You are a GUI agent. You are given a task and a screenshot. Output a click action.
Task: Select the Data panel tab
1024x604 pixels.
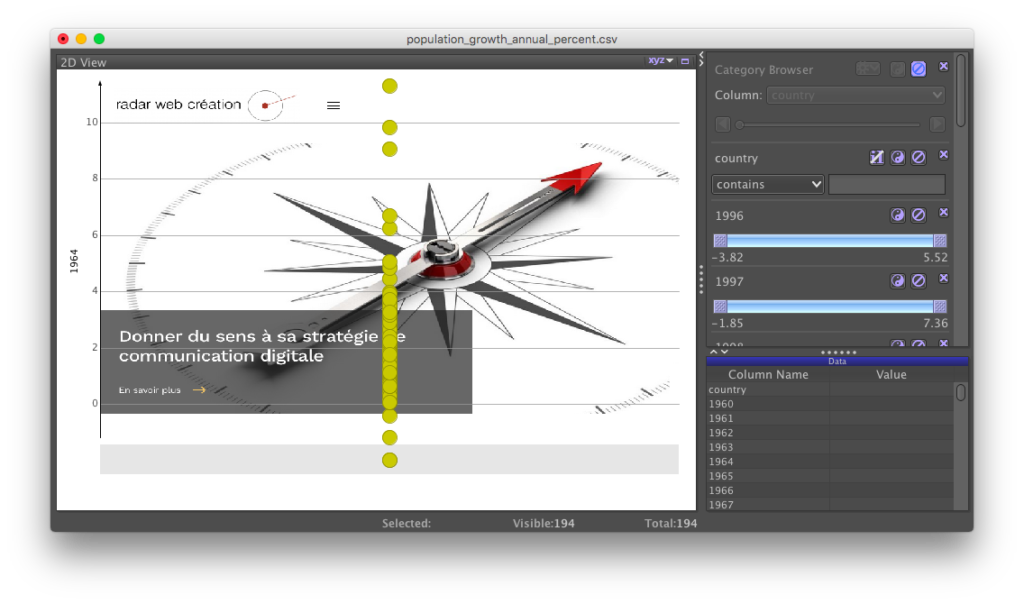[838, 361]
